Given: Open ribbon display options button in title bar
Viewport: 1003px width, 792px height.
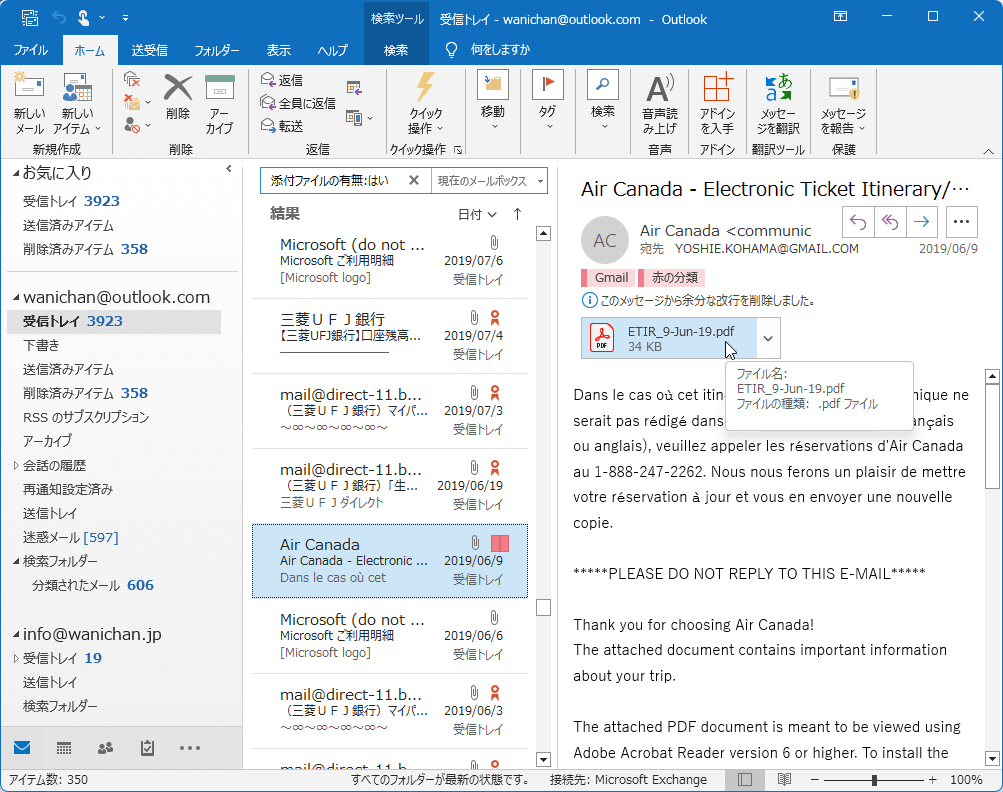Looking at the screenshot, I should (841, 17).
